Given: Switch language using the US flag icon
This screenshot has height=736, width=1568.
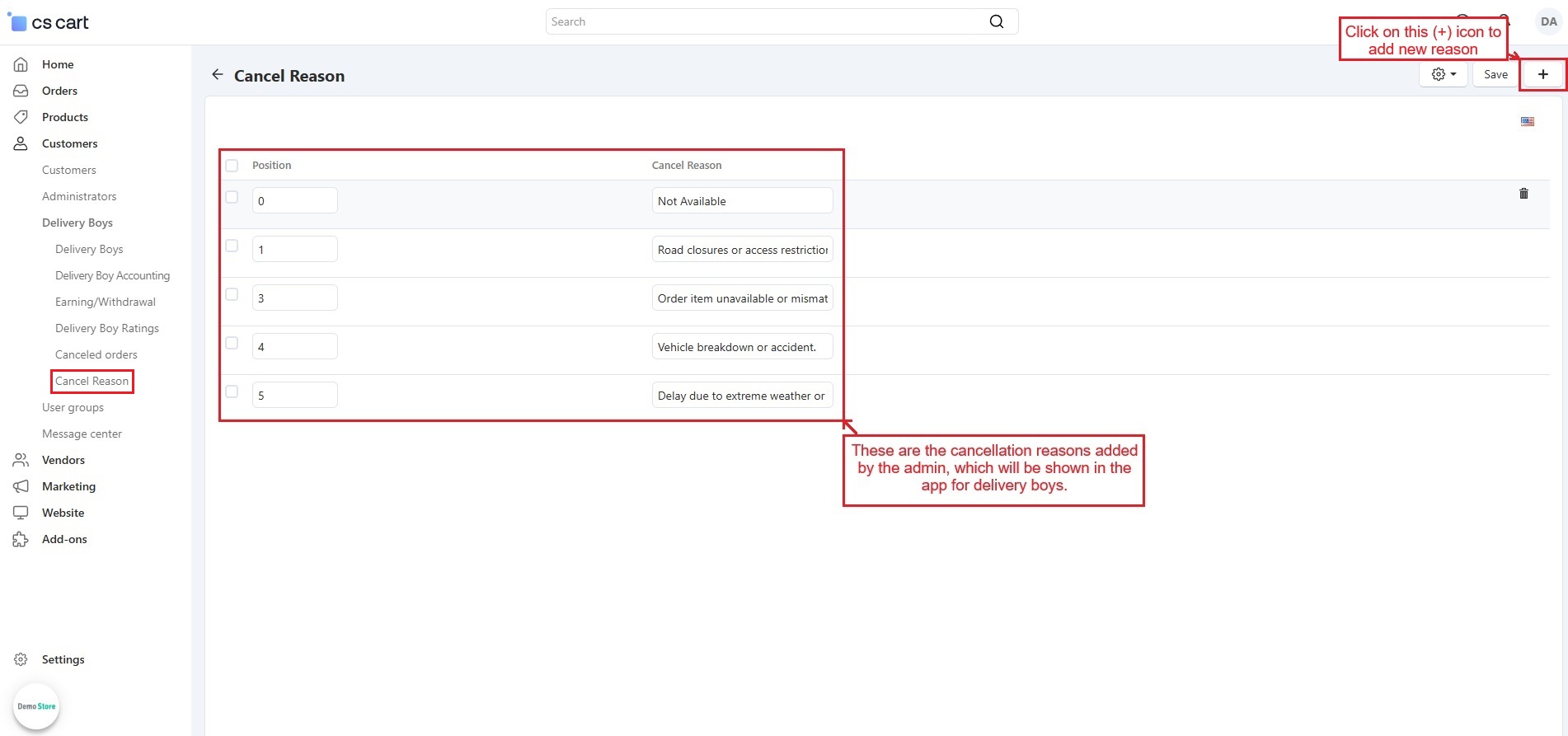Looking at the screenshot, I should (1528, 121).
